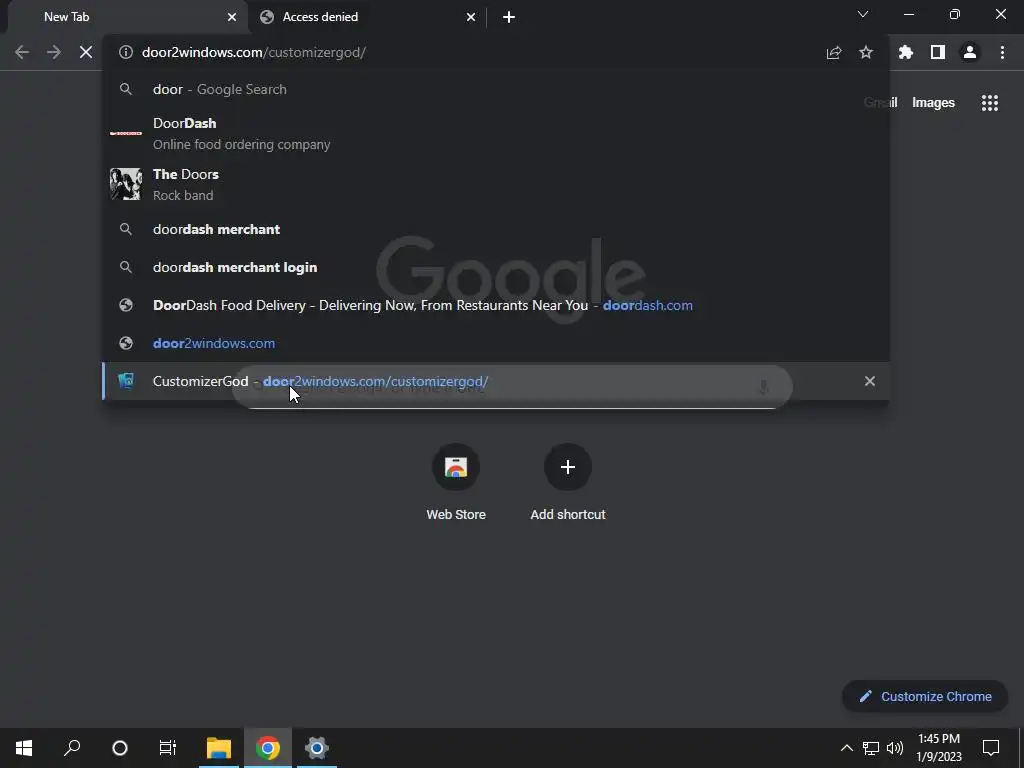The image size is (1024, 768).
Task: Select CustomizerGod door2windows suggestion
Action: (496, 381)
